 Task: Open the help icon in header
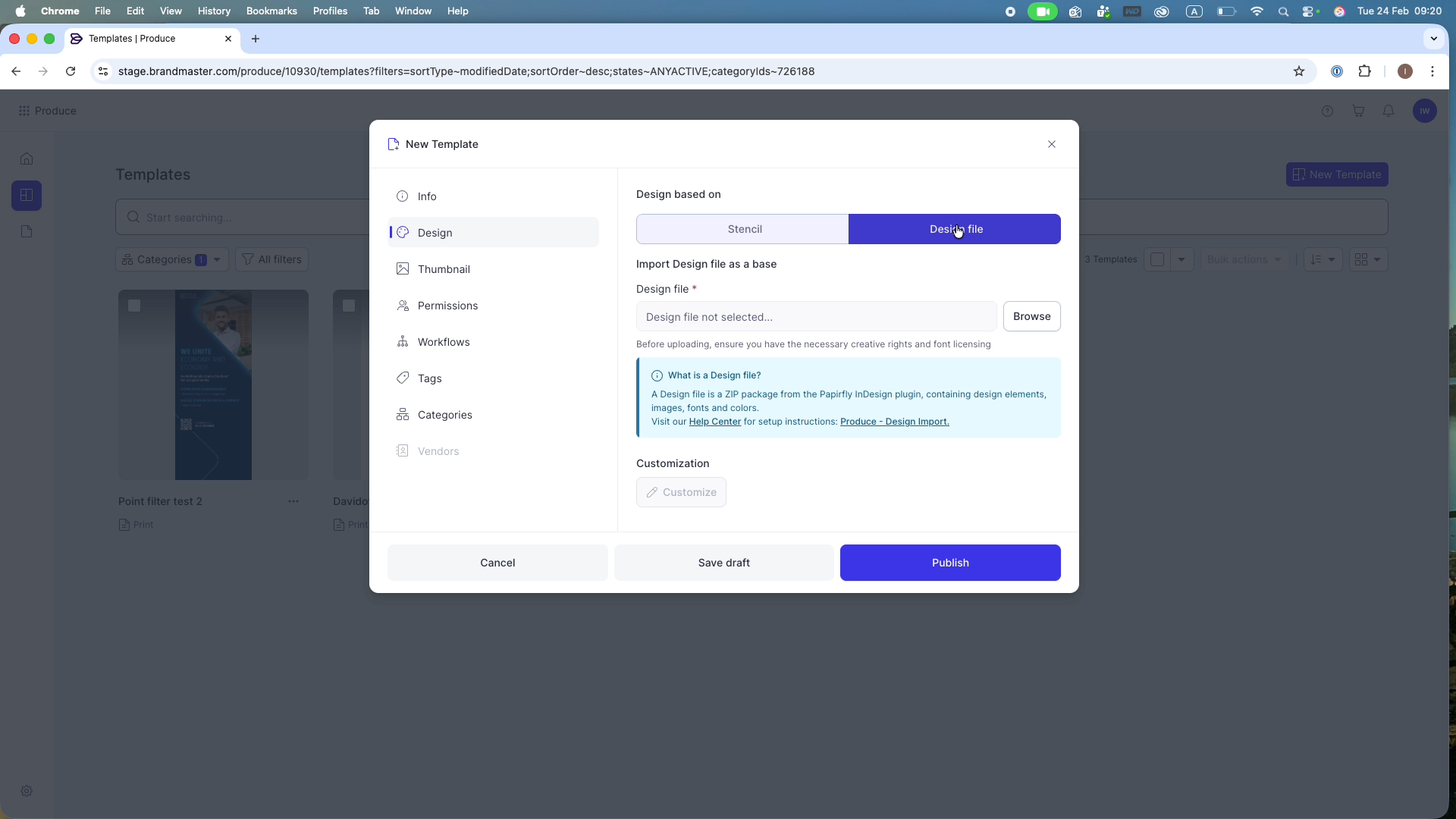[1327, 111]
